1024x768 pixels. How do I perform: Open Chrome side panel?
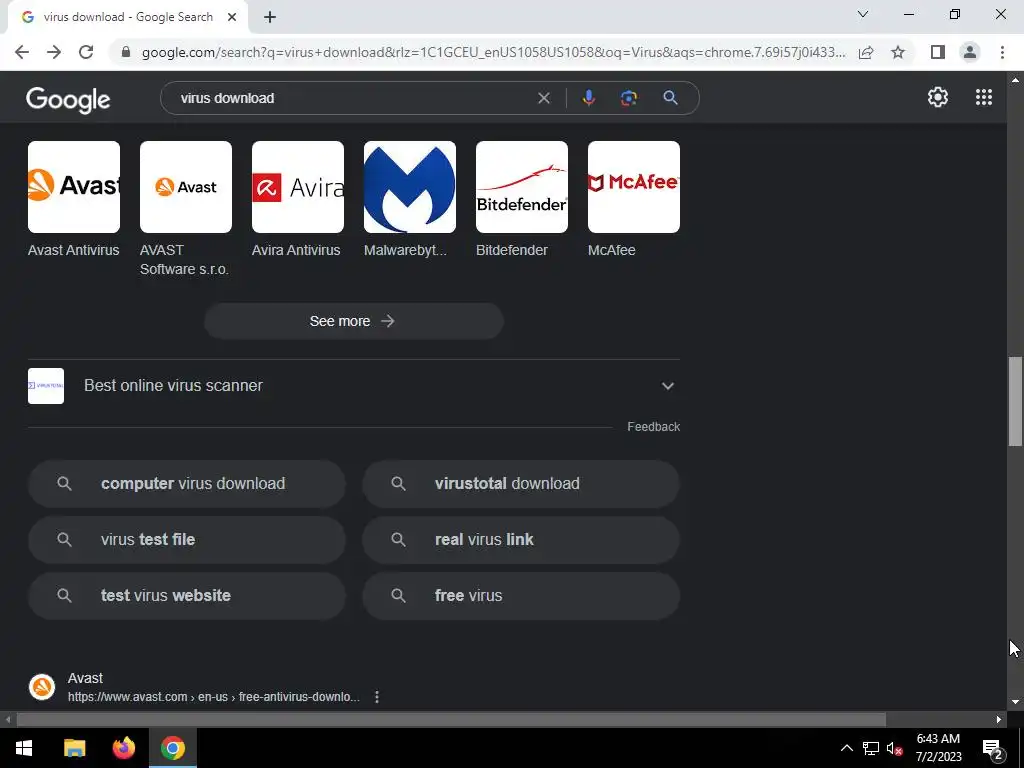[938, 52]
